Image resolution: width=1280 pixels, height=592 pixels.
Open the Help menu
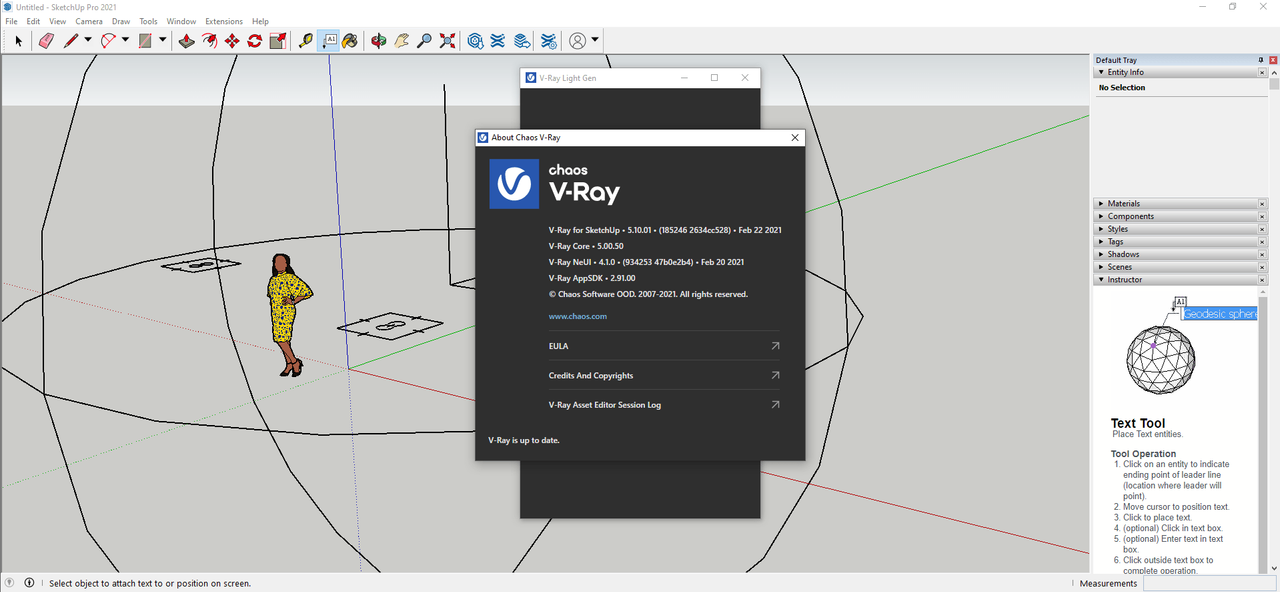coord(260,21)
